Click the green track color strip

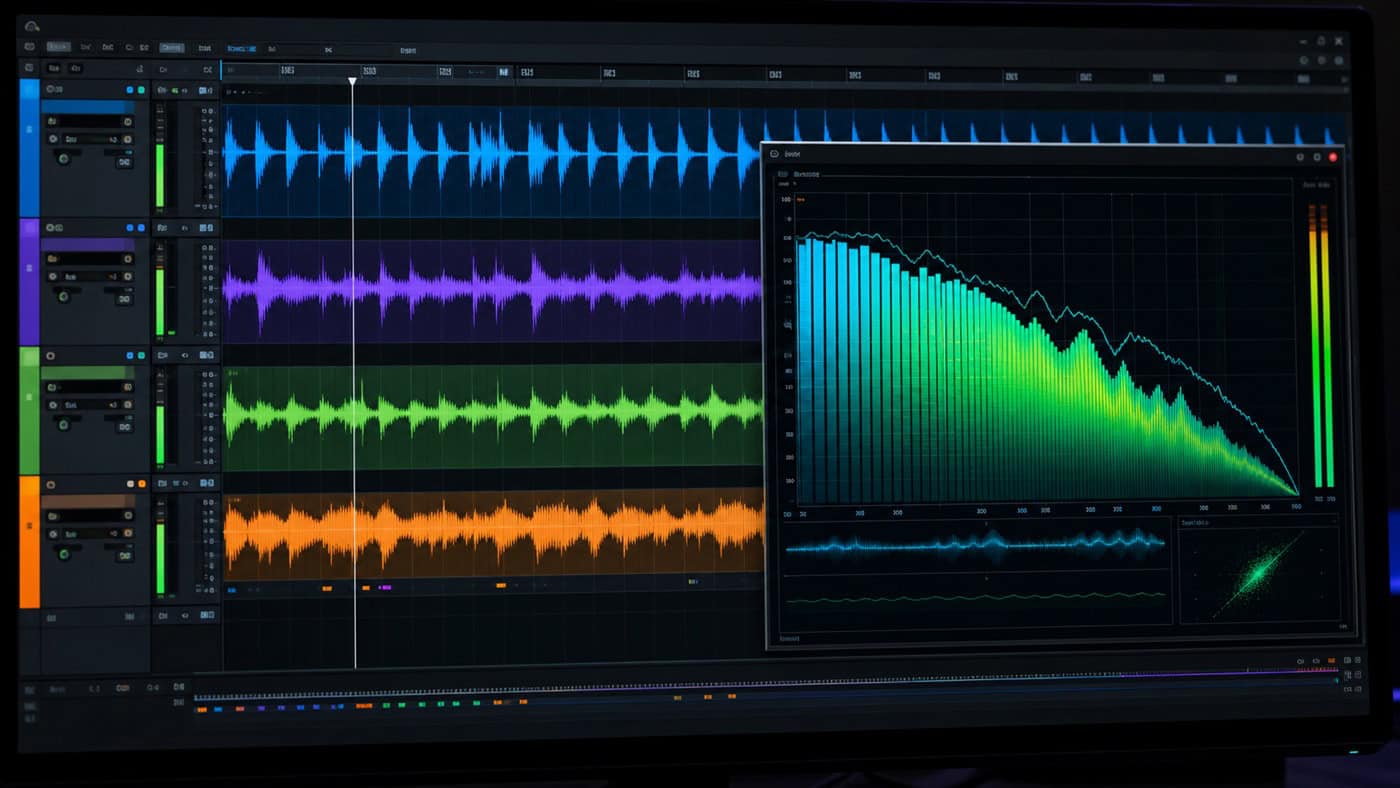[29, 411]
